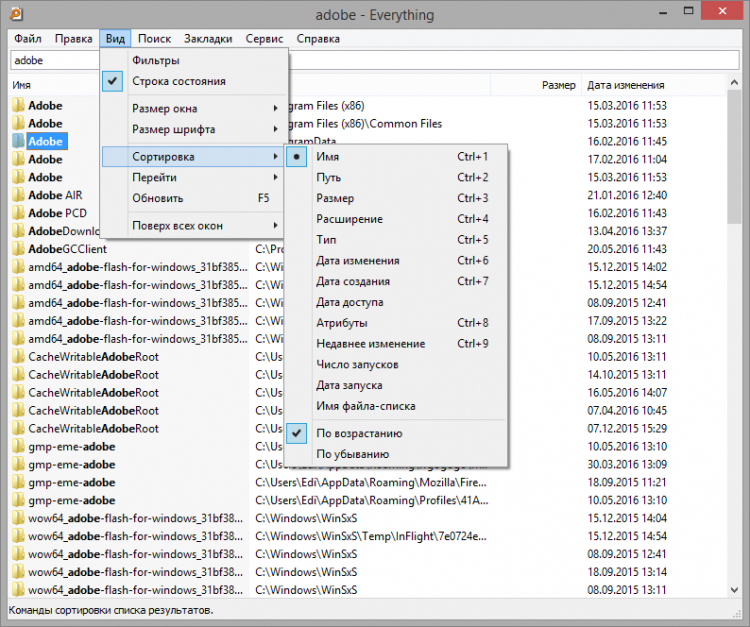Click folder icon of AdobeGCClient row

coord(18,249)
